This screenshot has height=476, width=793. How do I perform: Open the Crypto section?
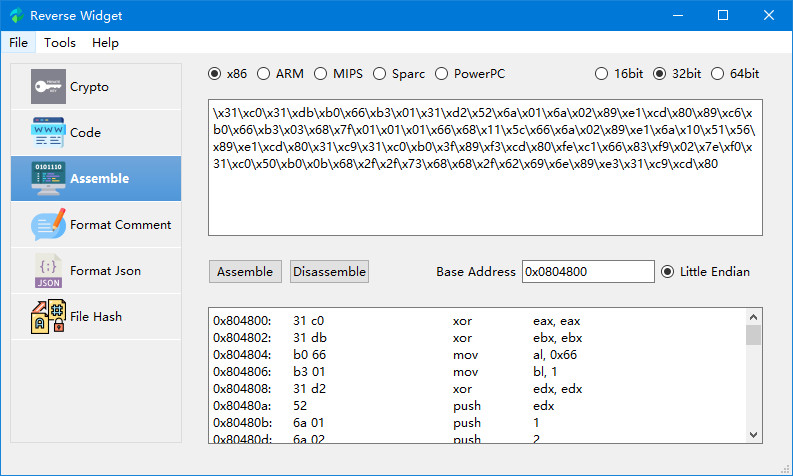pyautogui.click(x=96, y=86)
